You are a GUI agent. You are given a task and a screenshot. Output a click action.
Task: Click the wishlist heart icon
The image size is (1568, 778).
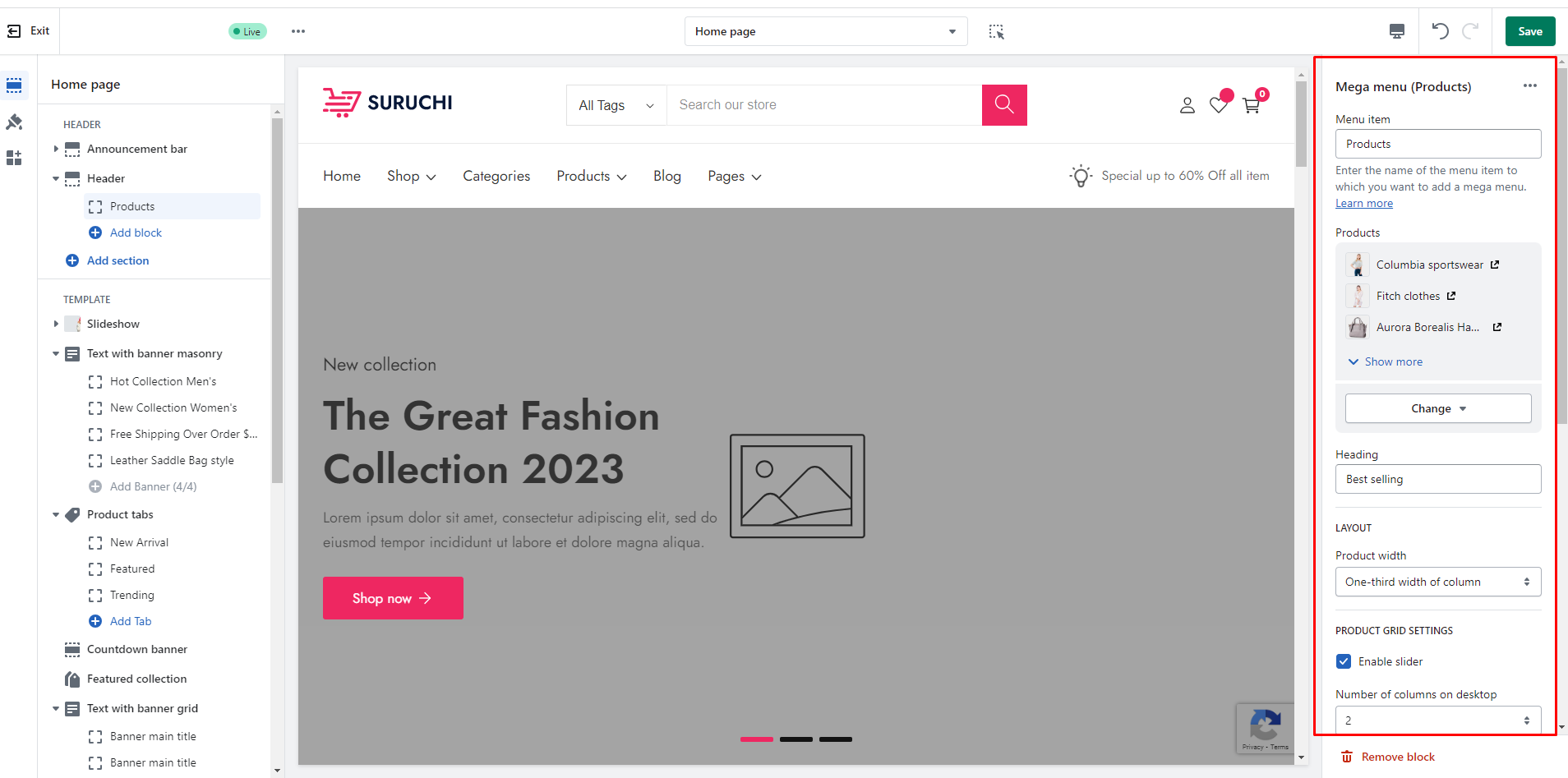(1219, 105)
